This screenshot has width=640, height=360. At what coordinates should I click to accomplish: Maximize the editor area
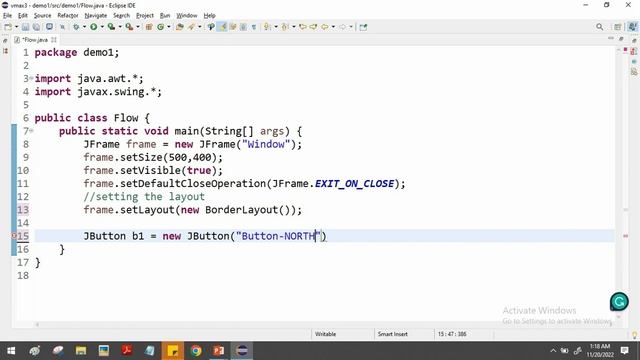click(x=621, y=39)
